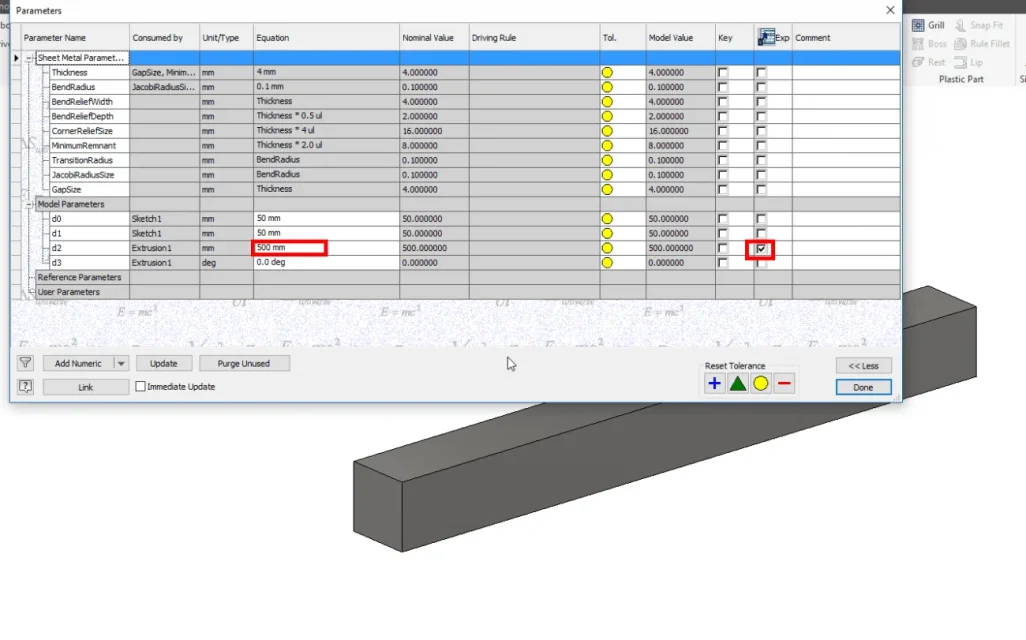Click the d0 tolerance yellow circle
The image size is (1026, 640).
click(x=607, y=219)
